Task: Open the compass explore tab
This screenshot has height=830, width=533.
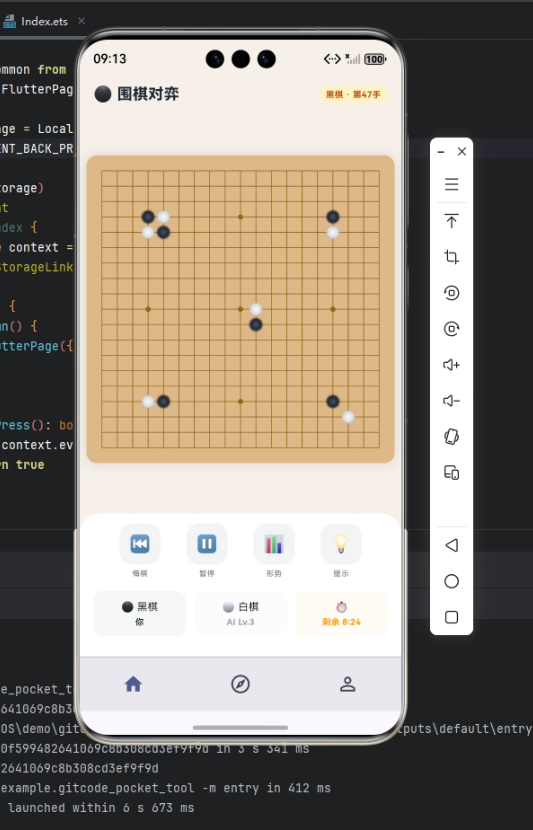Action: [x=240, y=684]
